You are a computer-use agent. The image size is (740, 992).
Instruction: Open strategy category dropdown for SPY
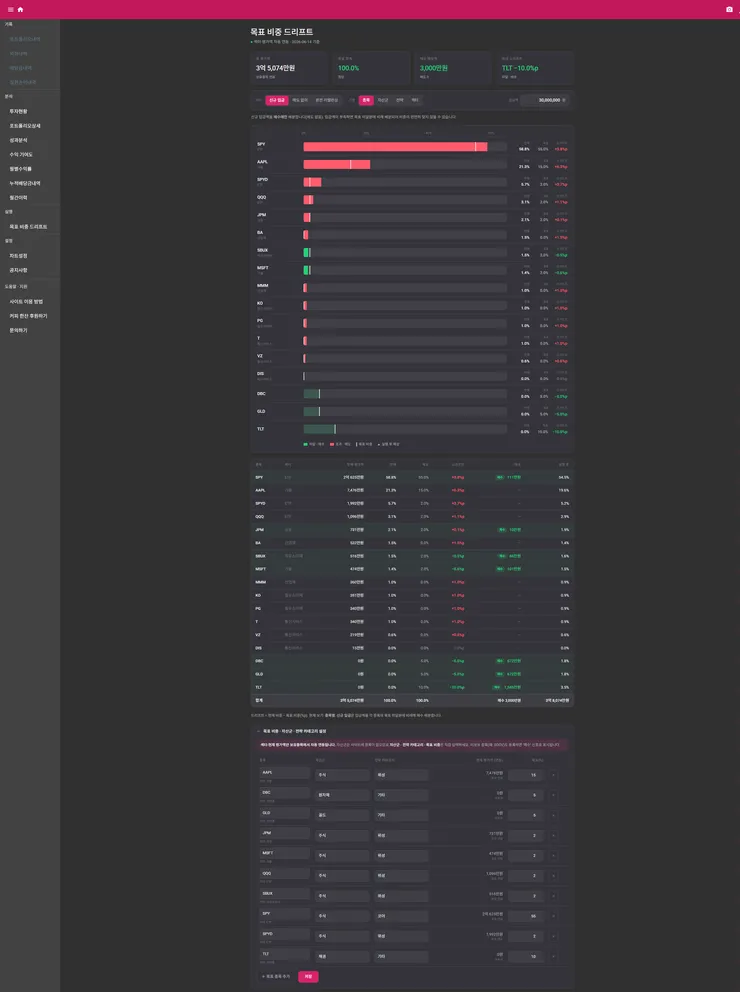pyautogui.click(x=401, y=916)
